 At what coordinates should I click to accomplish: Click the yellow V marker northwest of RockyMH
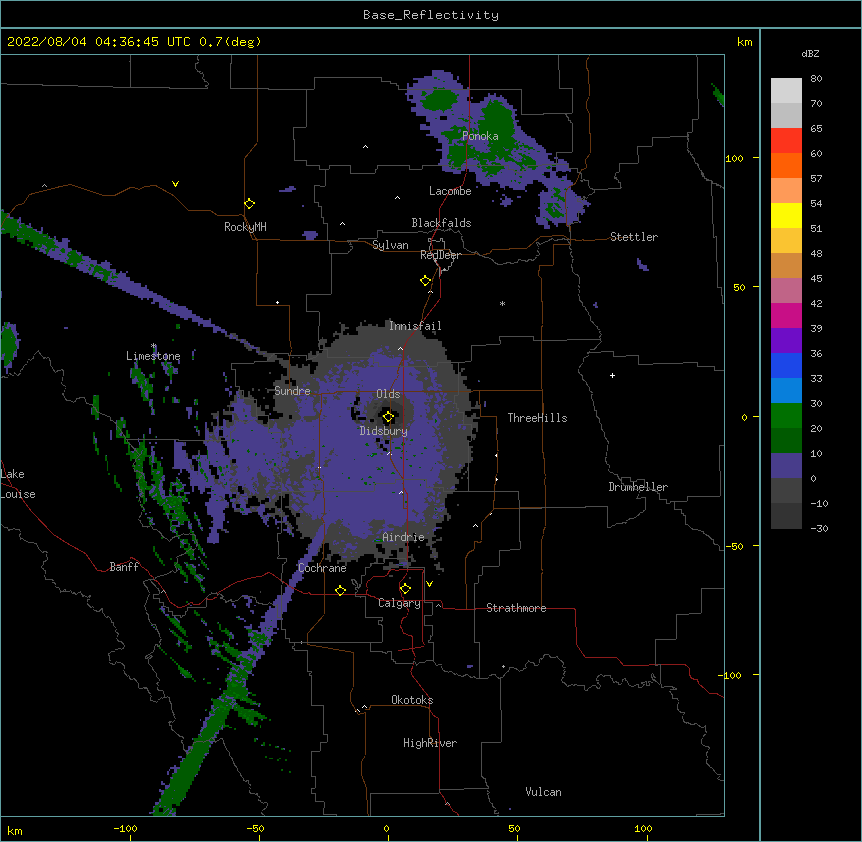pos(175,184)
